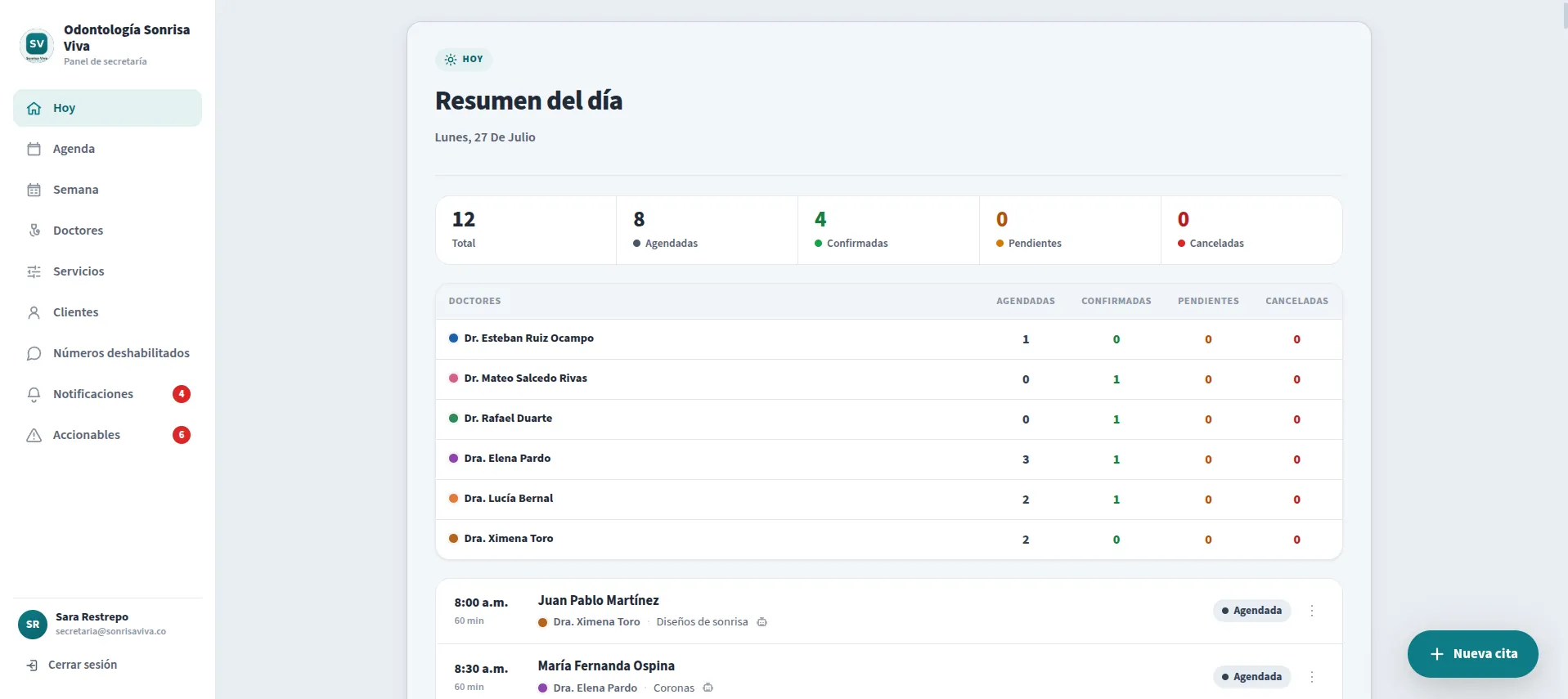The width and height of the screenshot is (1568, 699).
Task: Click Sara Restrepo user name
Action: (x=92, y=617)
